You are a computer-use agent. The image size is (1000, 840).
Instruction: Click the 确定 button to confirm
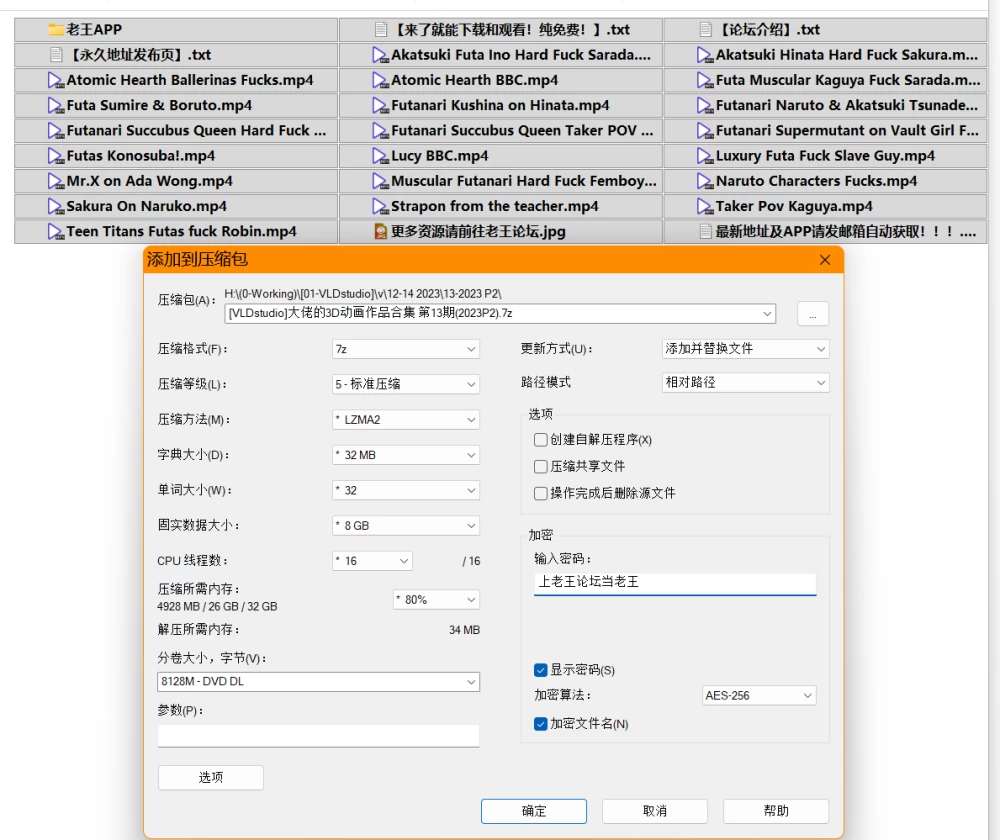click(x=534, y=811)
